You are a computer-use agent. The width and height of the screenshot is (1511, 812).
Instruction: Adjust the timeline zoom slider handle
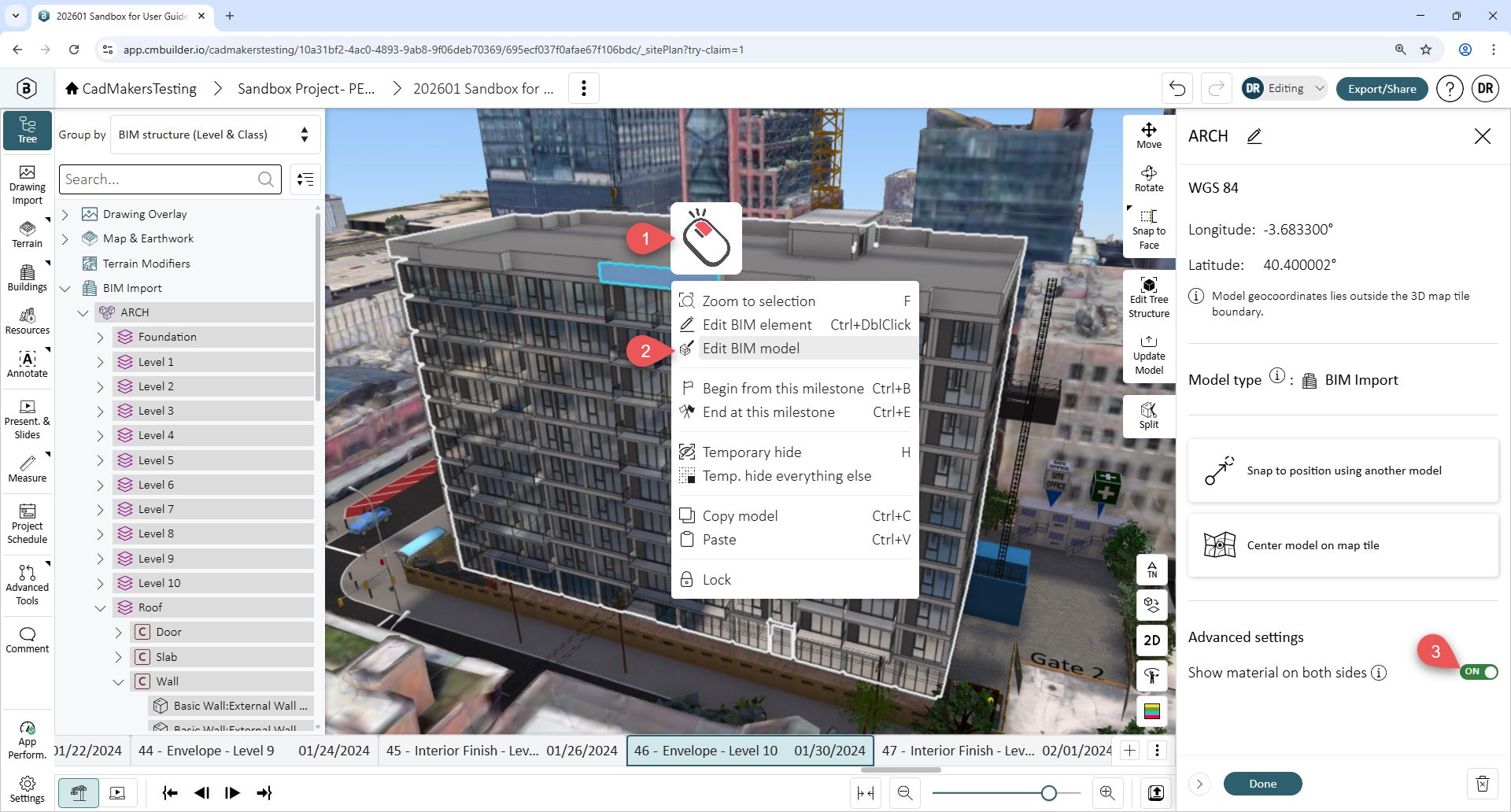click(x=1048, y=793)
